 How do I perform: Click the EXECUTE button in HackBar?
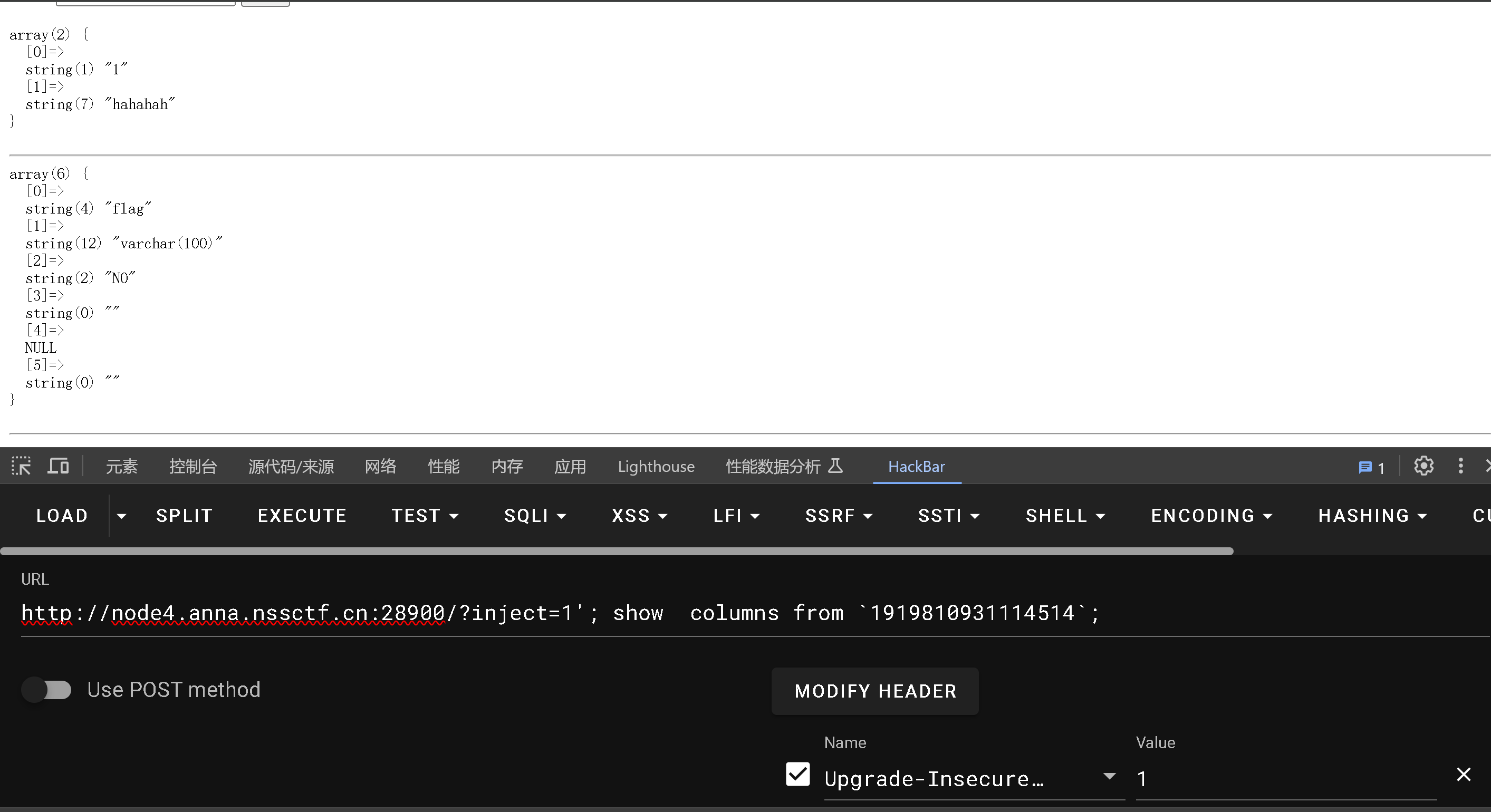301,515
